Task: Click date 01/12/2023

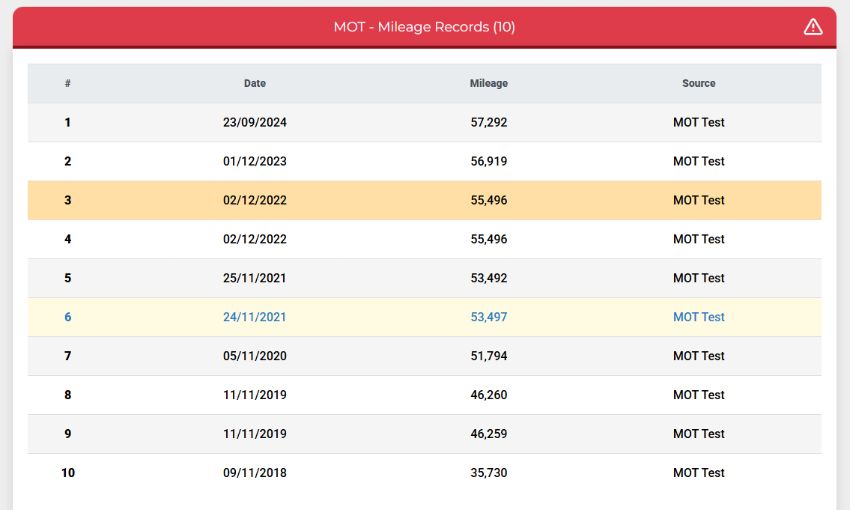Action: (x=255, y=162)
